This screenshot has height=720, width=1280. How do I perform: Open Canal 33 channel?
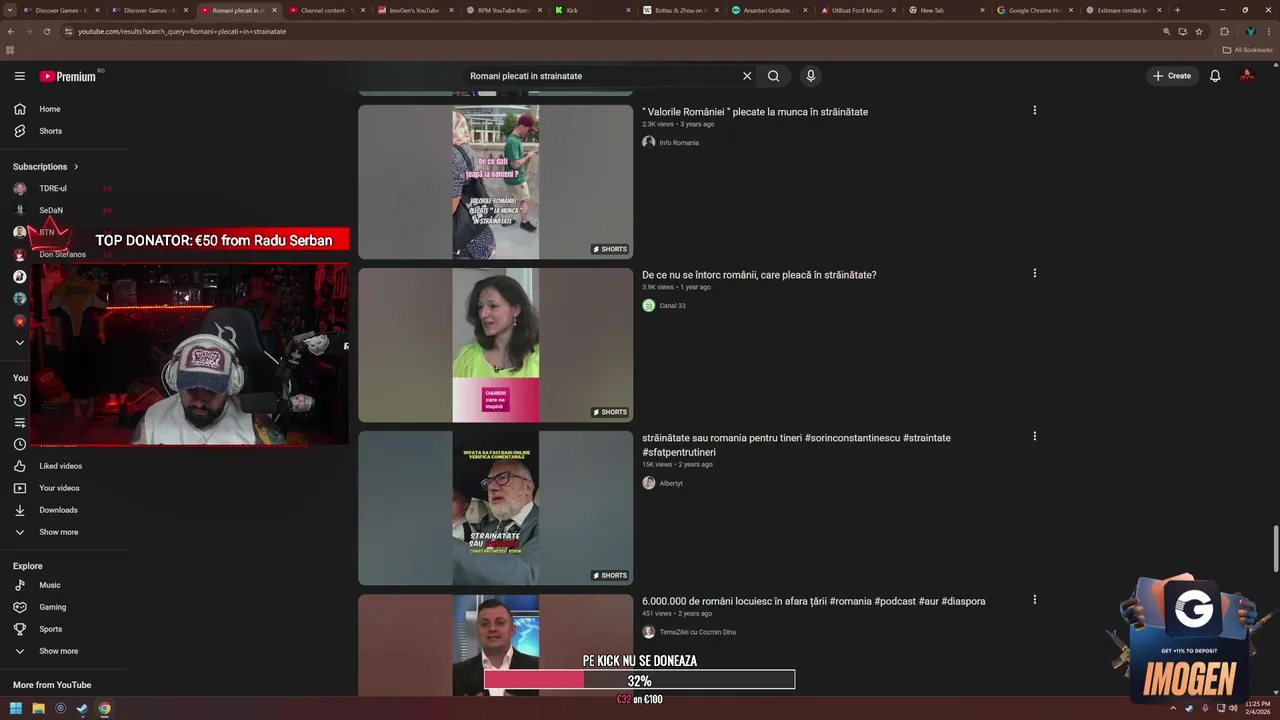pos(672,306)
